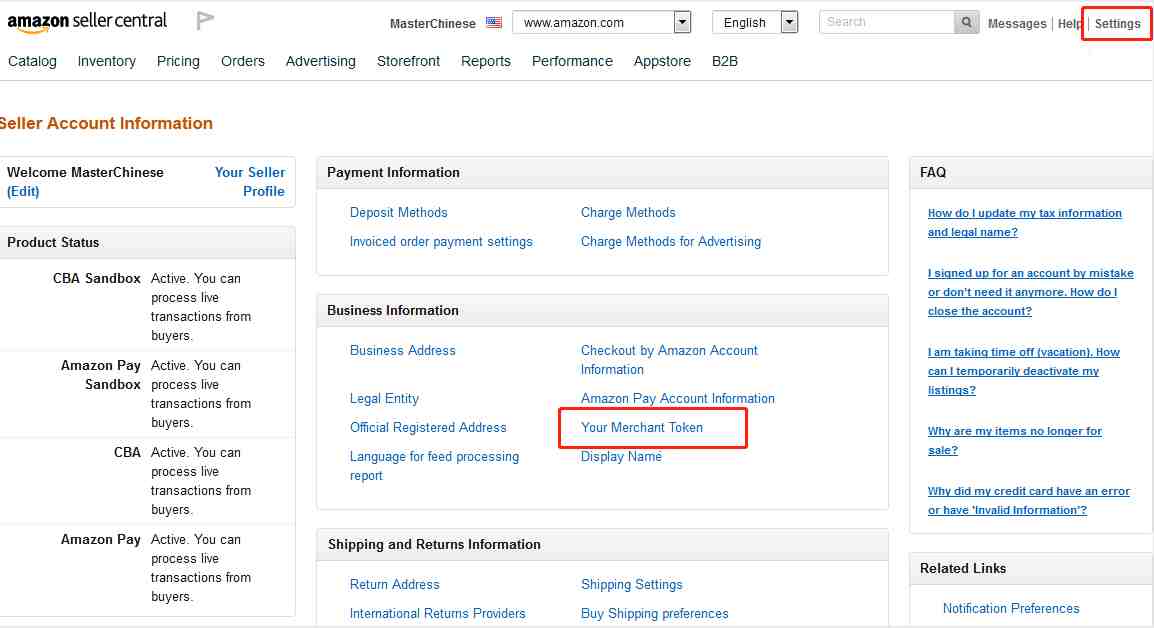Viewport: 1154px width, 628px height.
Task: Open the www.amazon.com marketplace dropdown
Action: point(601,22)
